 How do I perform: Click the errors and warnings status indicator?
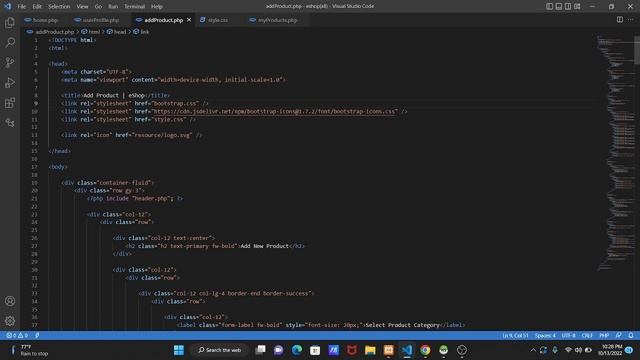click(17, 336)
